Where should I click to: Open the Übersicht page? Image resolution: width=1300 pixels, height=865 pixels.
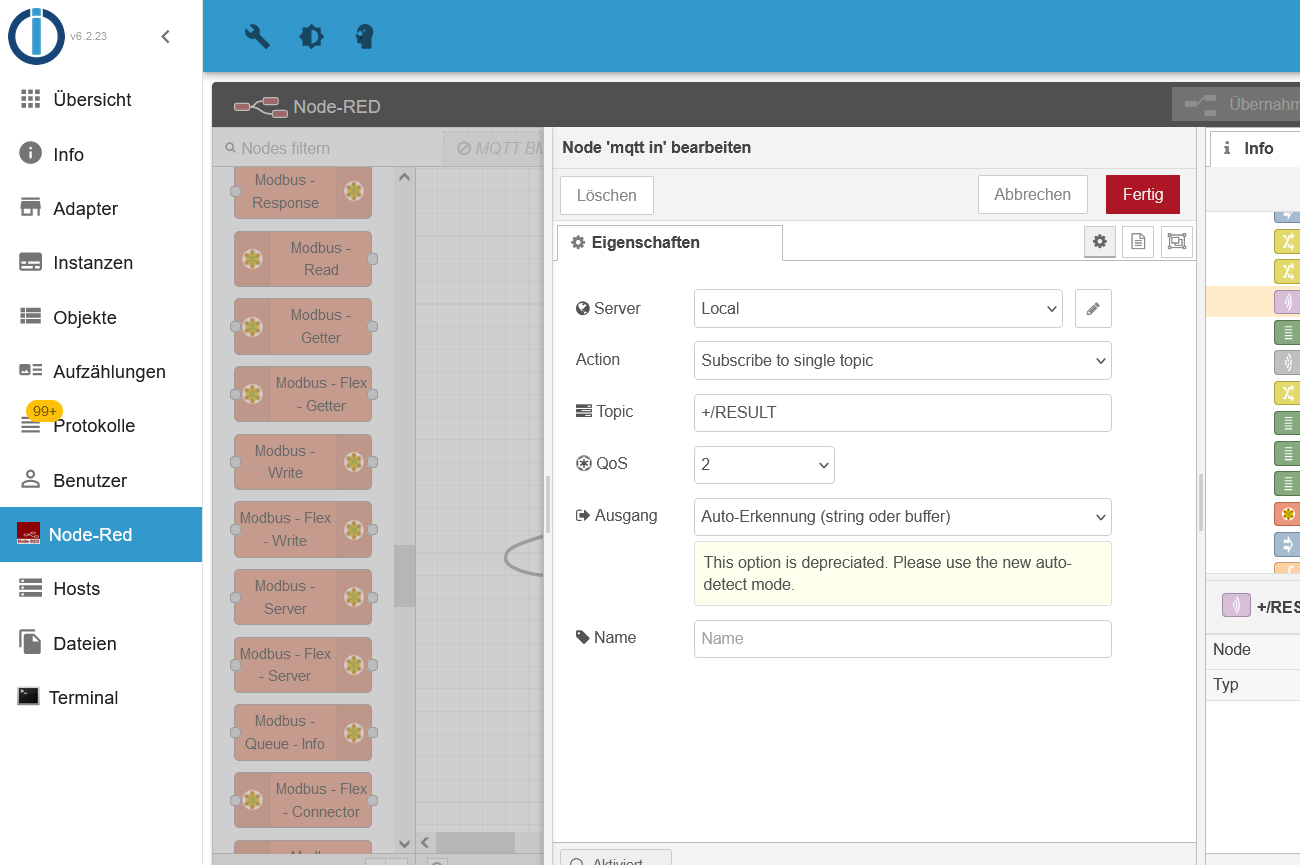[101, 100]
